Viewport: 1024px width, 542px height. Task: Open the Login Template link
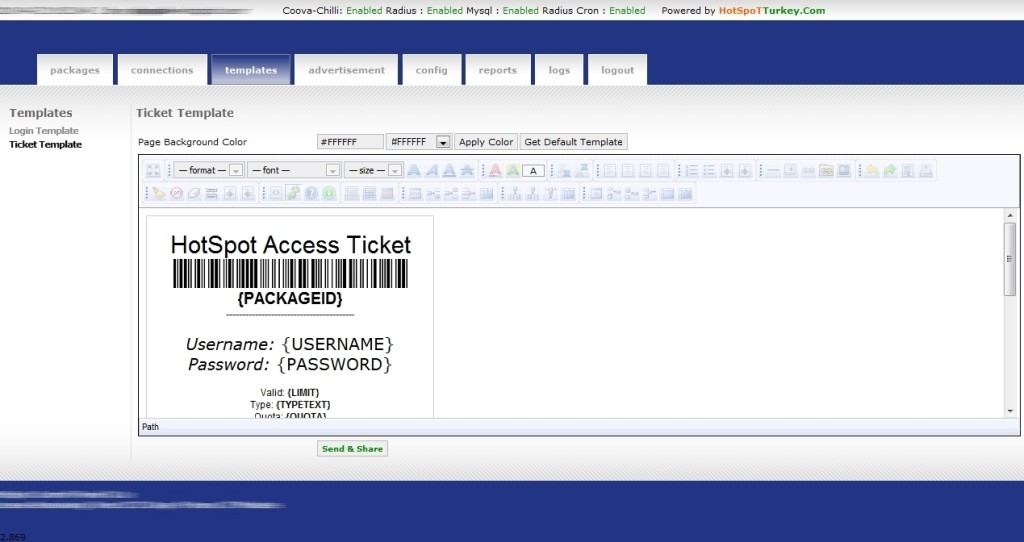point(44,131)
